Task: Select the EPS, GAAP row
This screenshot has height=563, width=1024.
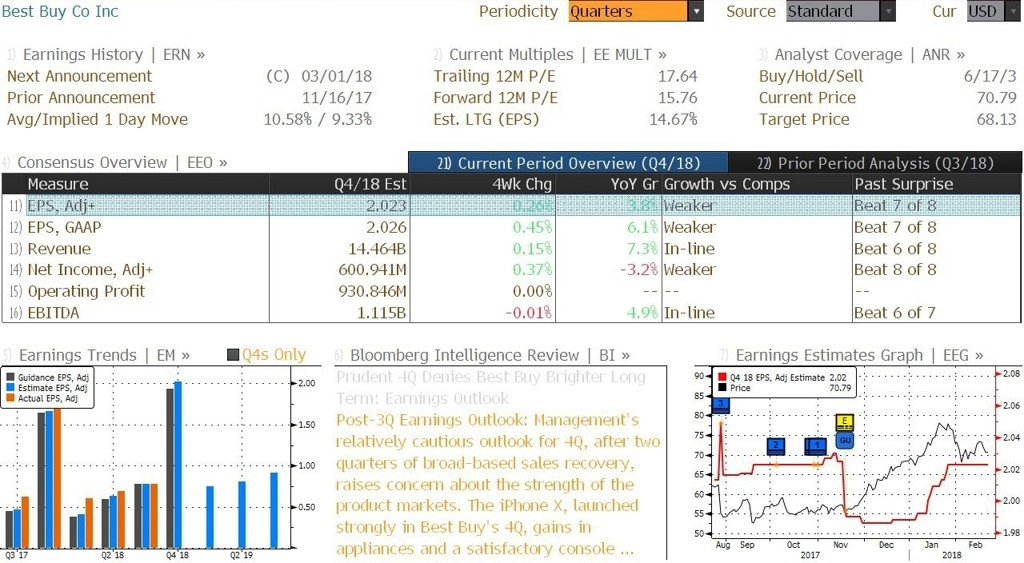Action: (x=511, y=227)
